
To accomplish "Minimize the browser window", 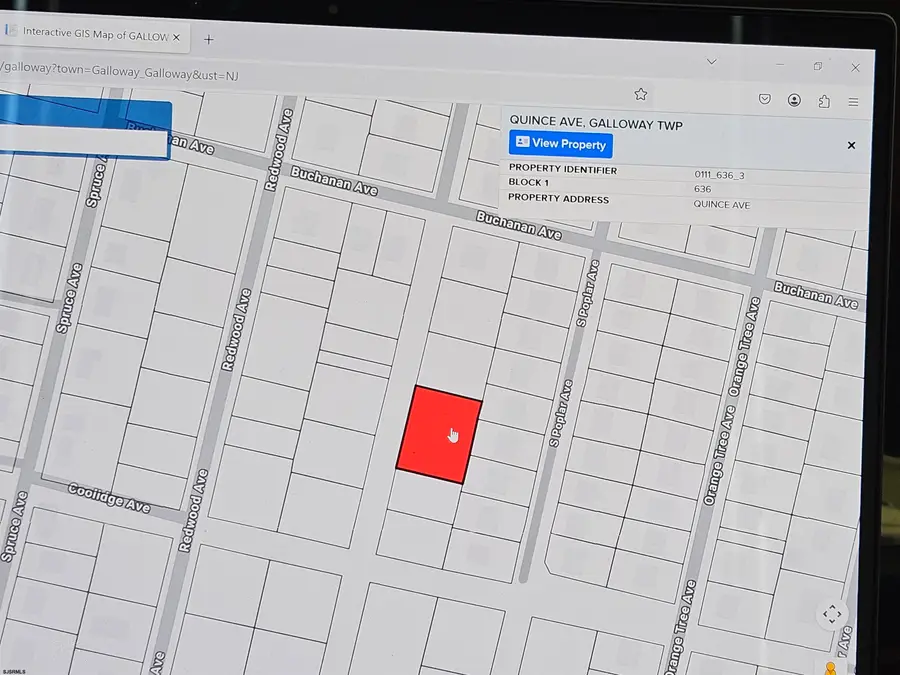I will coord(779,64).
